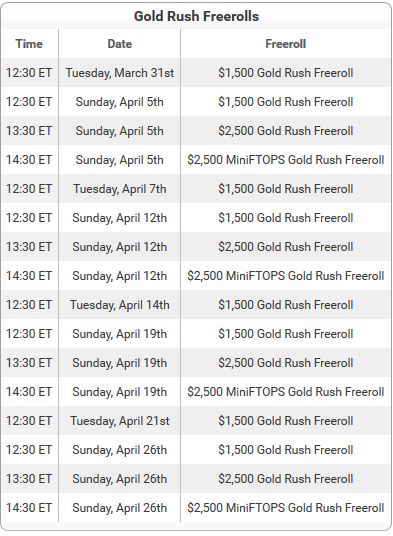Select the 12:30 ET Sunday, April 19th date
393x536 pixels.
(120, 334)
